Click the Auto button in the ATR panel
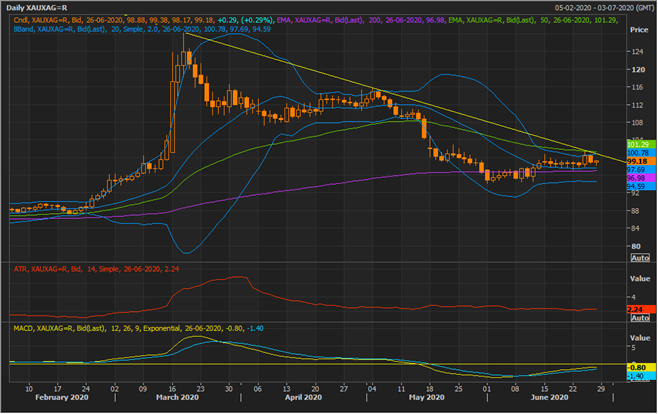This screenshot has height=414, width=658. 640,318
